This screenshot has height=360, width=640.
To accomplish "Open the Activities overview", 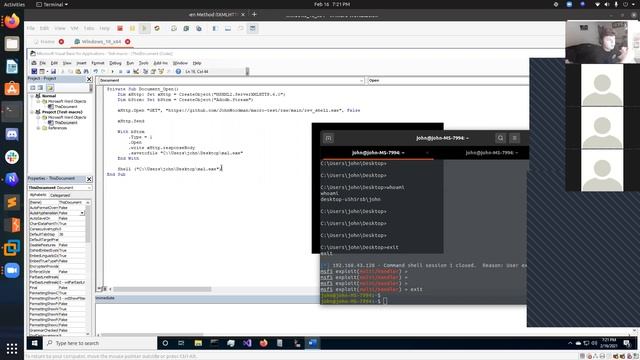I will [14, 4].
